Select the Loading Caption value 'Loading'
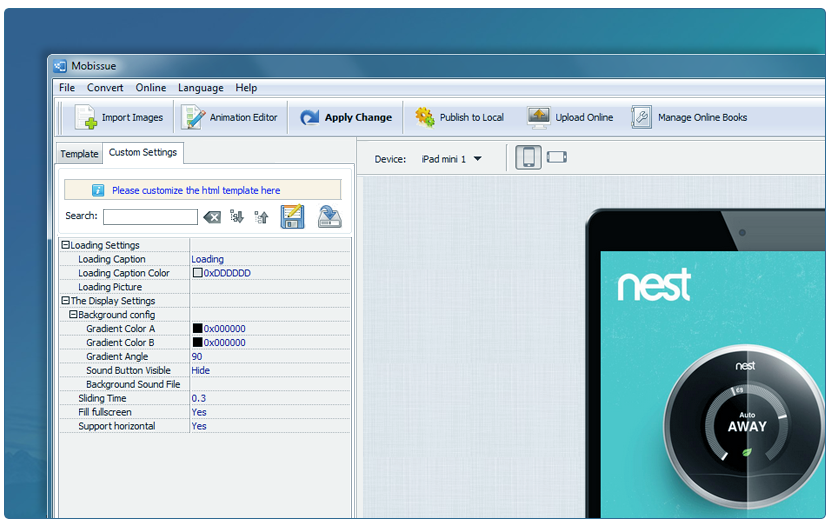 coord(207,259)
